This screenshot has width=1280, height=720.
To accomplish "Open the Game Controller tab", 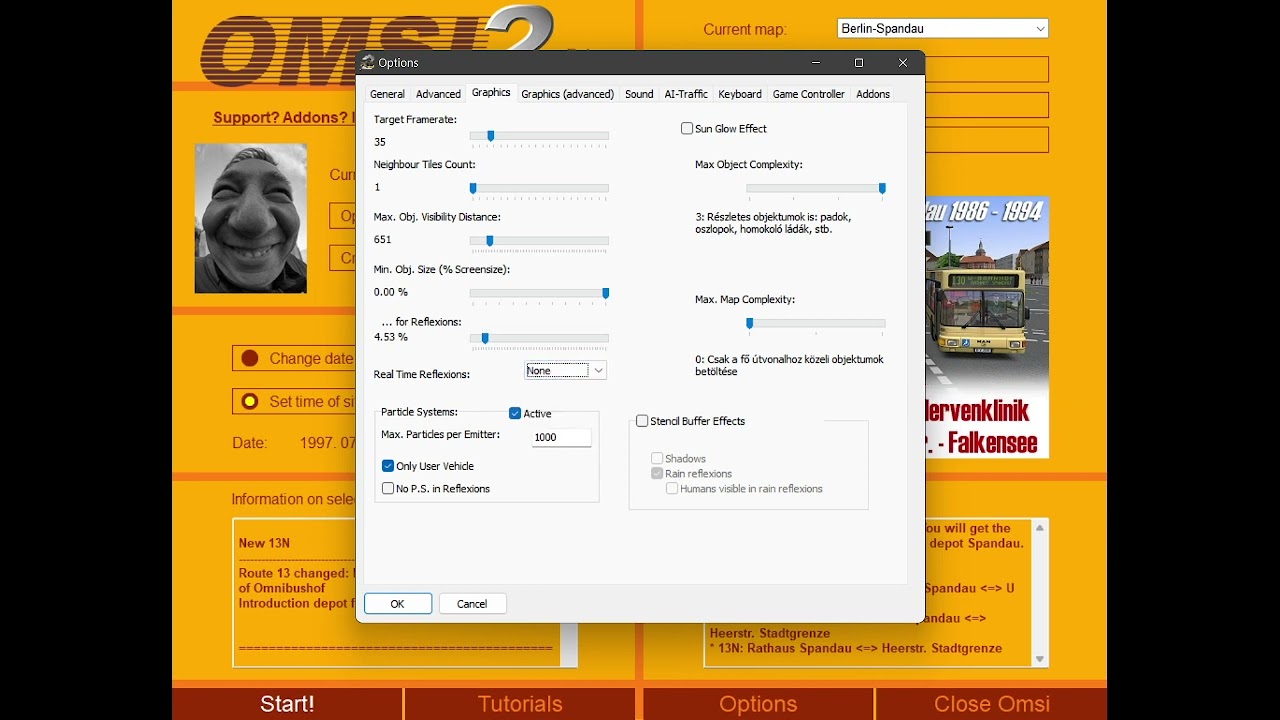I will [808, 94].
